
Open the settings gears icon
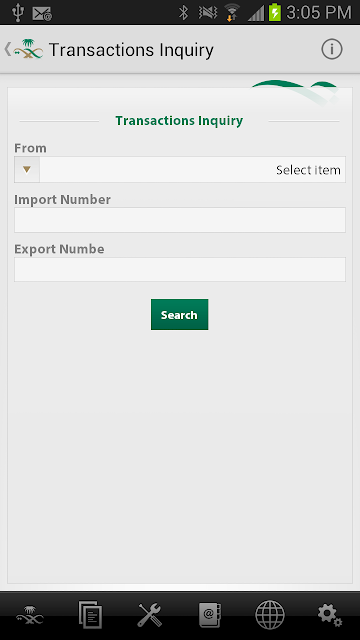click(x=330, y=615)
